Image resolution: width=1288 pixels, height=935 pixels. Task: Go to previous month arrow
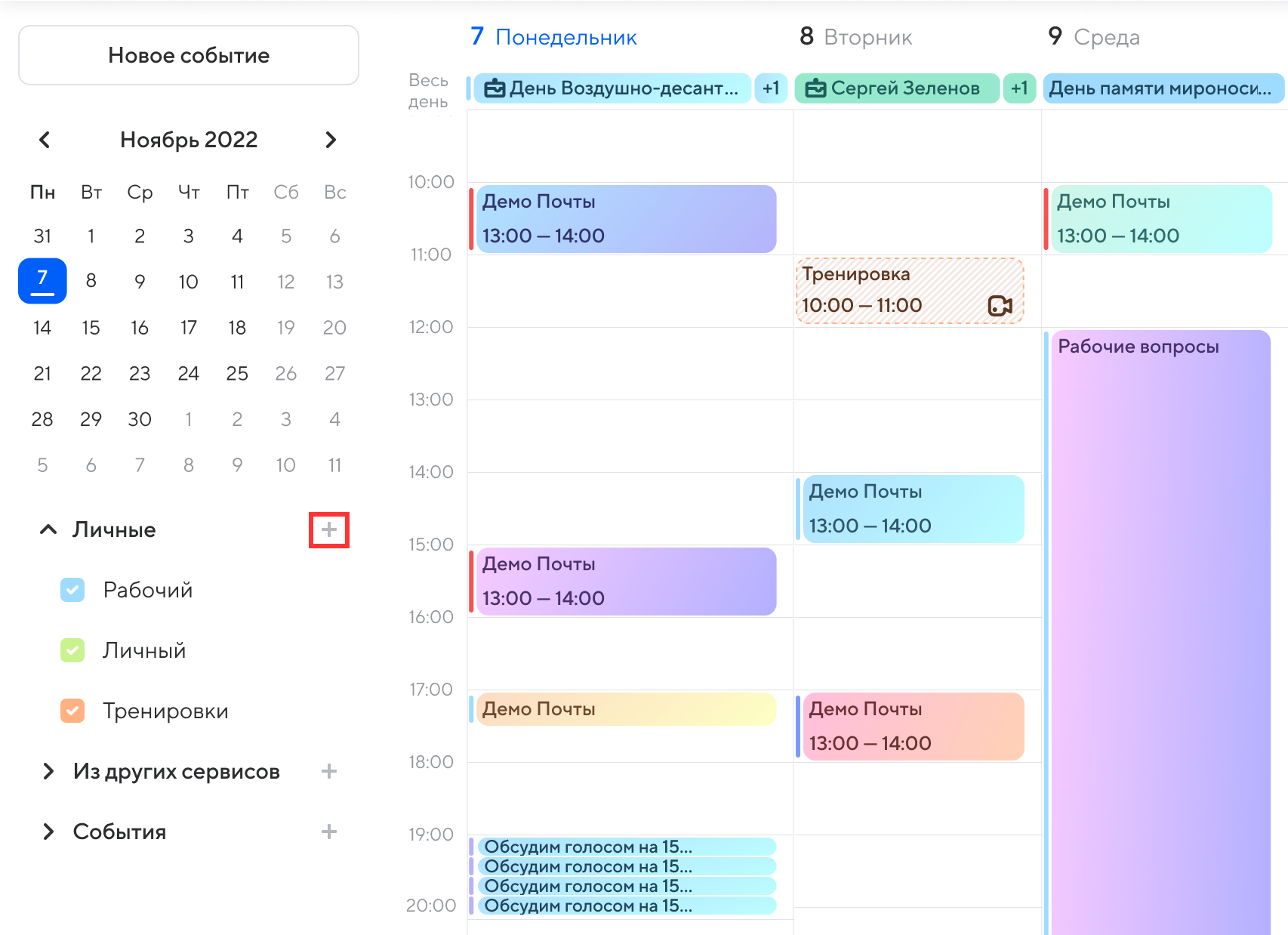pos(45,140)
